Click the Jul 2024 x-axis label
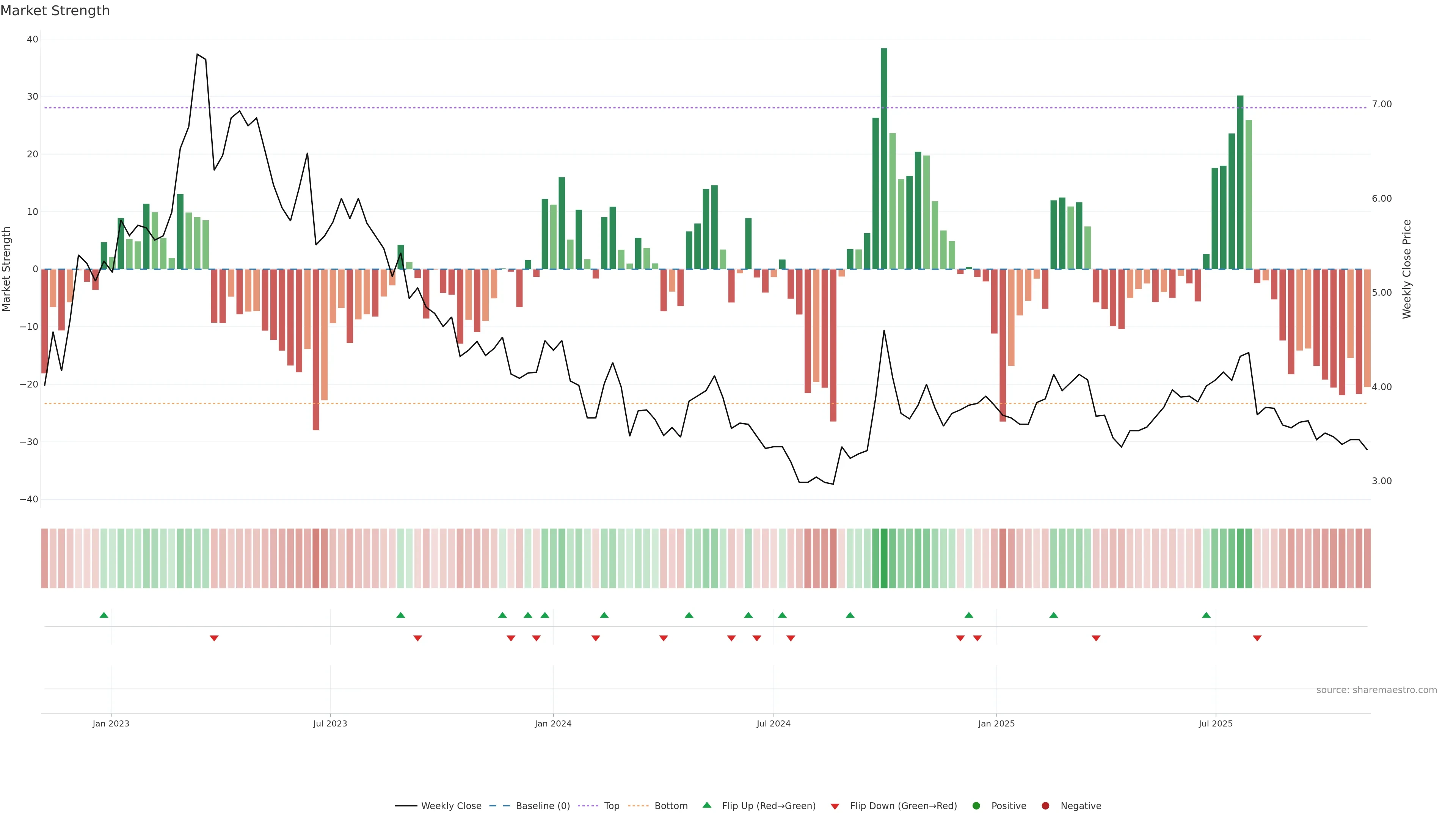The image size is (1456, 819). click(773, 723)
